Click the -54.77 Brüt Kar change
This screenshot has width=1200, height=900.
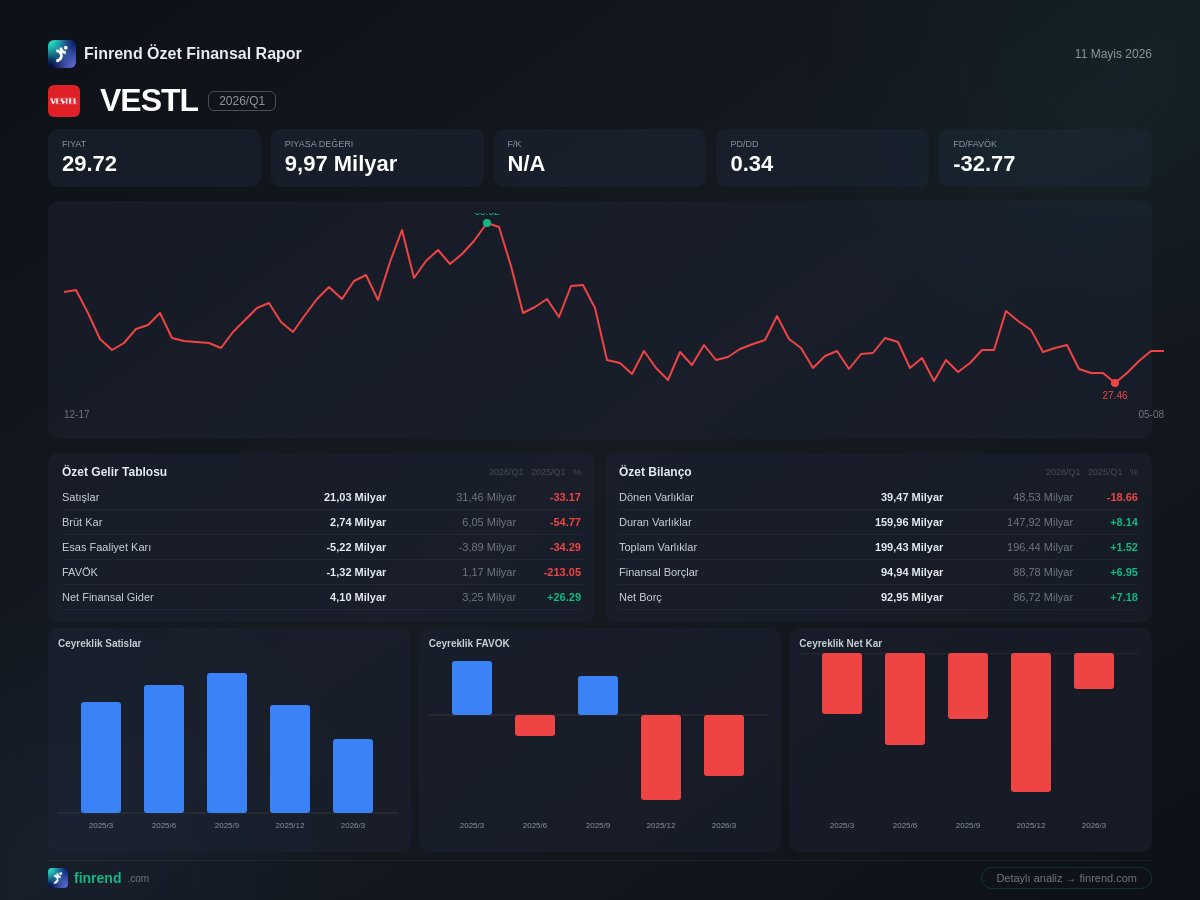tap(565, 522)
